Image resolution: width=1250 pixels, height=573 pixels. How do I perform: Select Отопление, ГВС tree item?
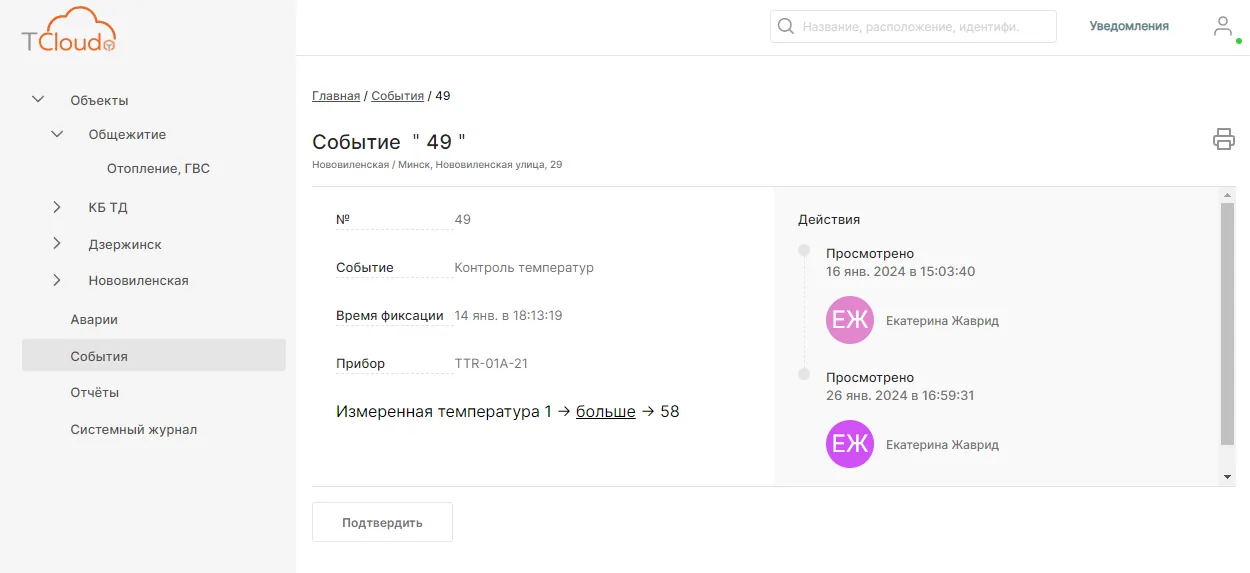pyautogui.click(x=158, y=169)
